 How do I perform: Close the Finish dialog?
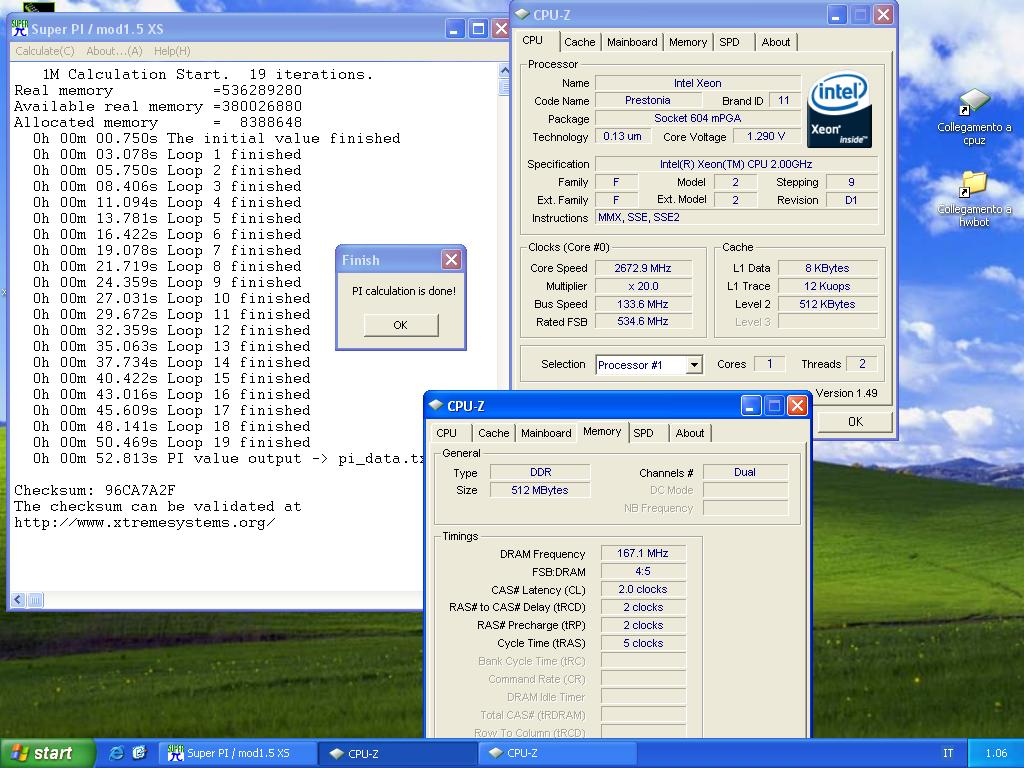[451, 260]
